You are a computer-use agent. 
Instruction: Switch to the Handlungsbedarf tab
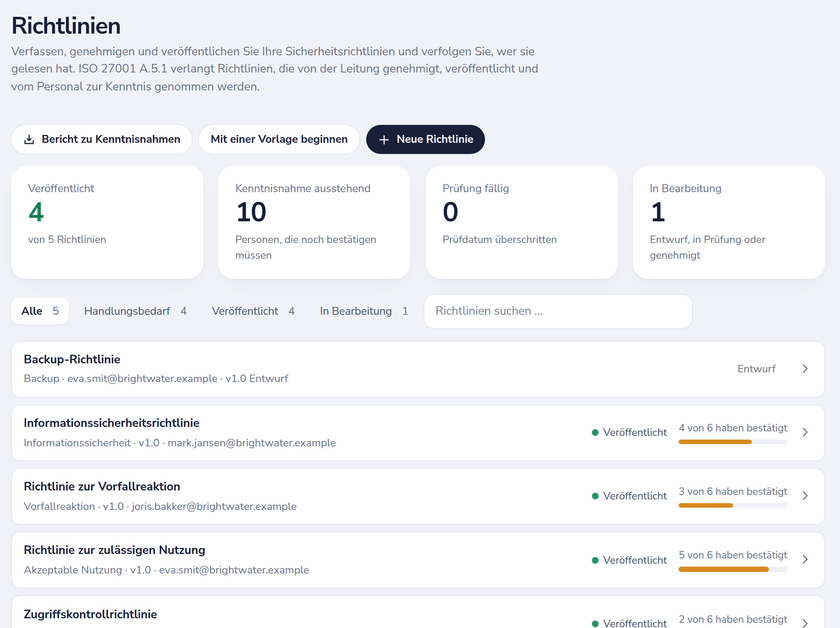point(135,311)
